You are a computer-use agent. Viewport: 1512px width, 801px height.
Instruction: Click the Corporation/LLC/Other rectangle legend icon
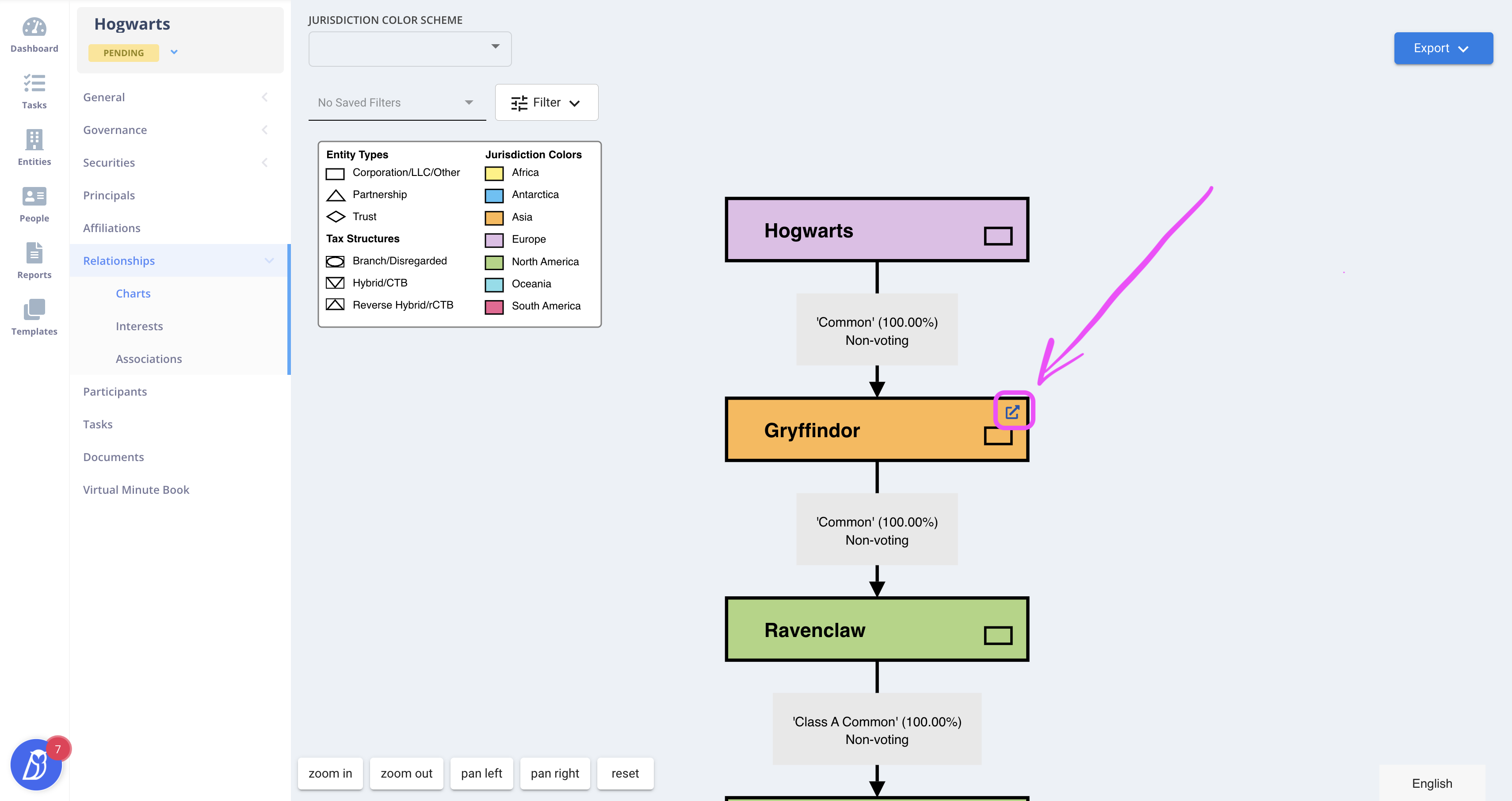(x=335, y=174)
